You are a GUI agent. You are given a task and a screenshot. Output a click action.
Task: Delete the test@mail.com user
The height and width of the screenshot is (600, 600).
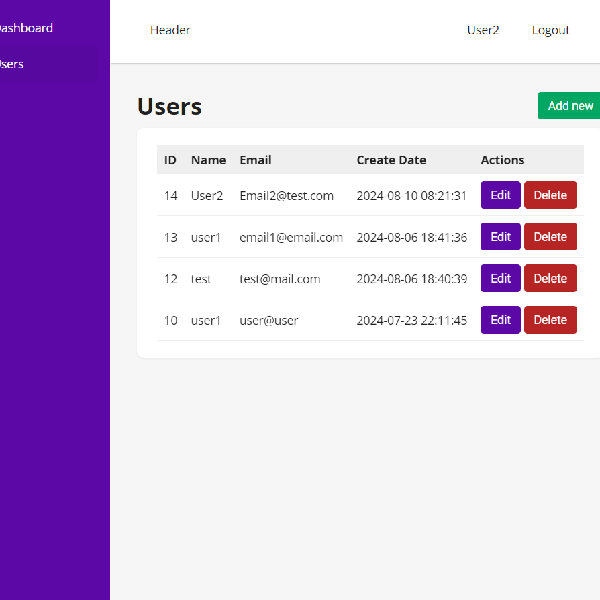(x=550, y=279)
